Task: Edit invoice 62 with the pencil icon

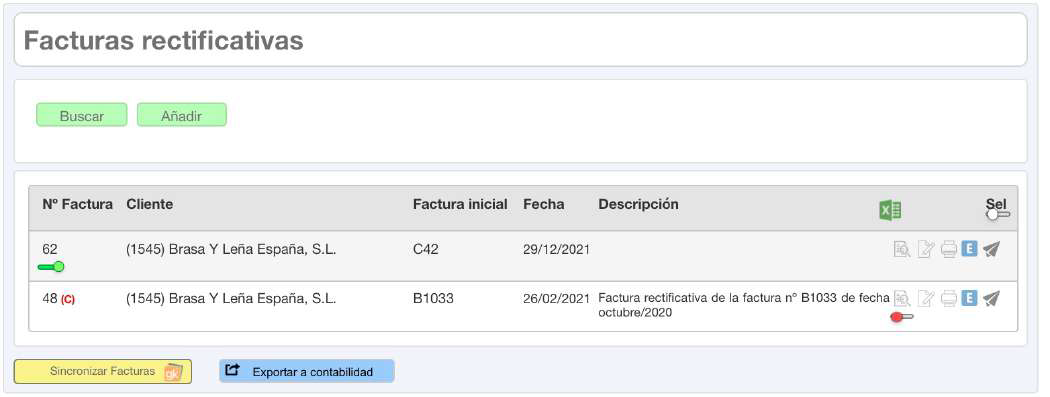Action: pyautogui.click(x=925, y=250)
